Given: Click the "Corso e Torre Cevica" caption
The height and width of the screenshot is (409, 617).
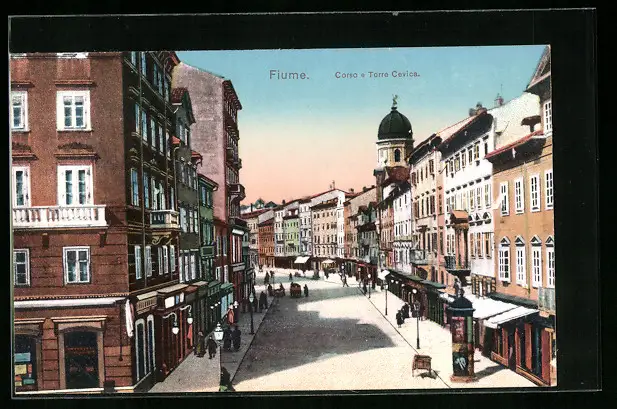Looking at the screenshot, I should coord(377,75).
